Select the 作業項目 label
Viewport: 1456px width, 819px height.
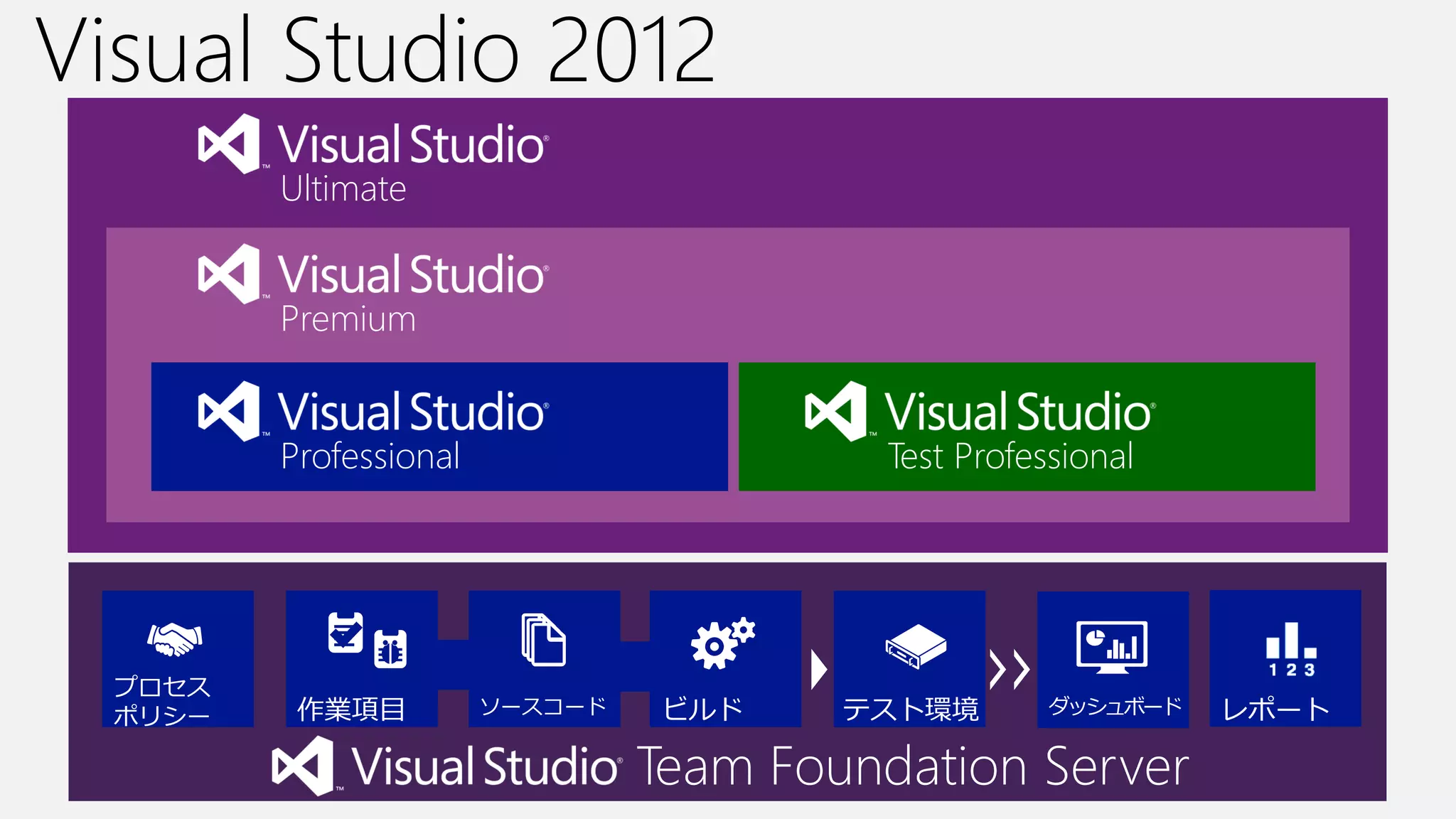point(351,709)
